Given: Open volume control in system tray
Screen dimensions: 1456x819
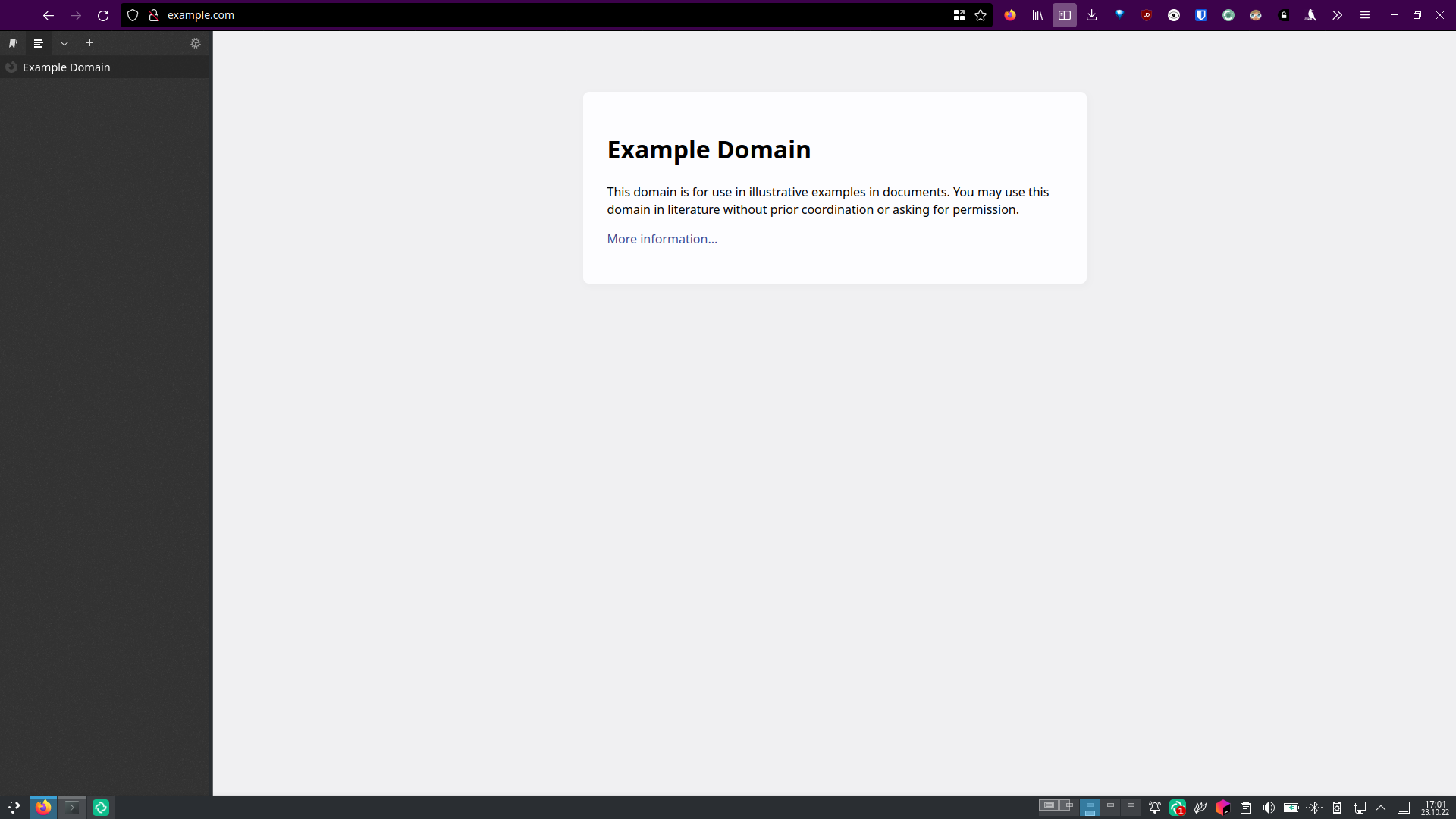Looking at the screenshot, I should (1269, 808).
